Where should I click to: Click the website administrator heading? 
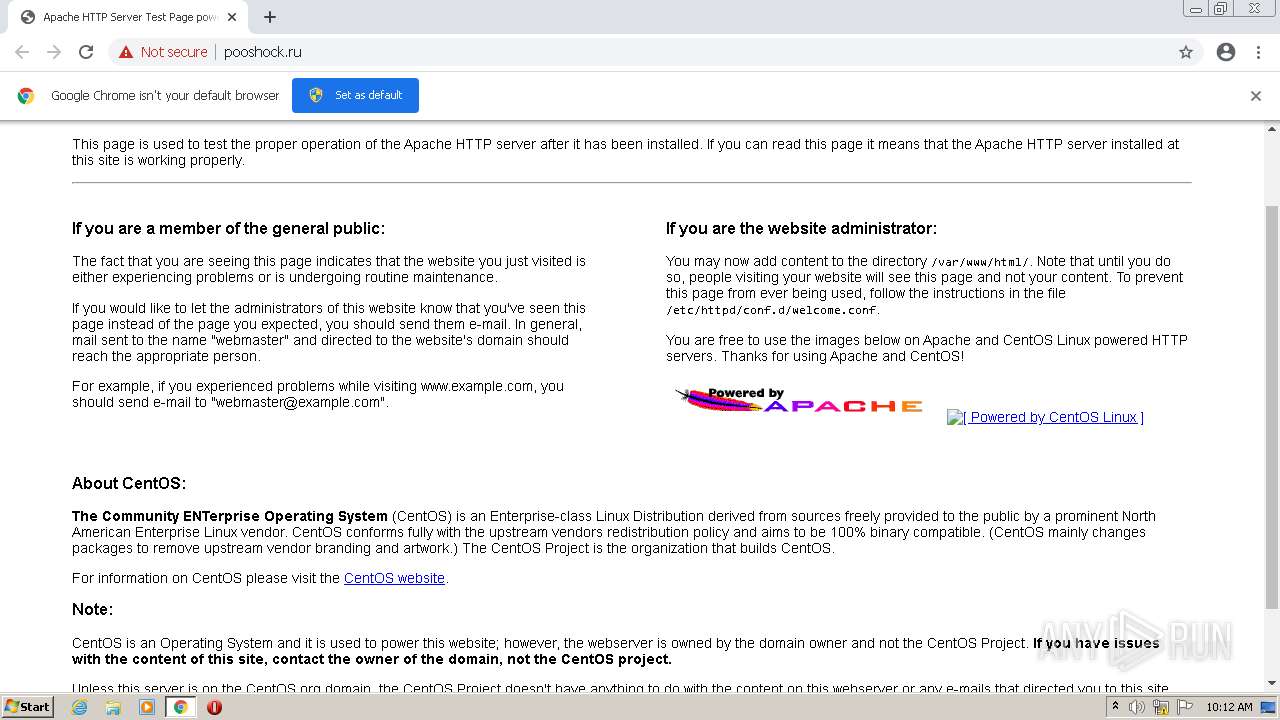click(x=801, y=229)
